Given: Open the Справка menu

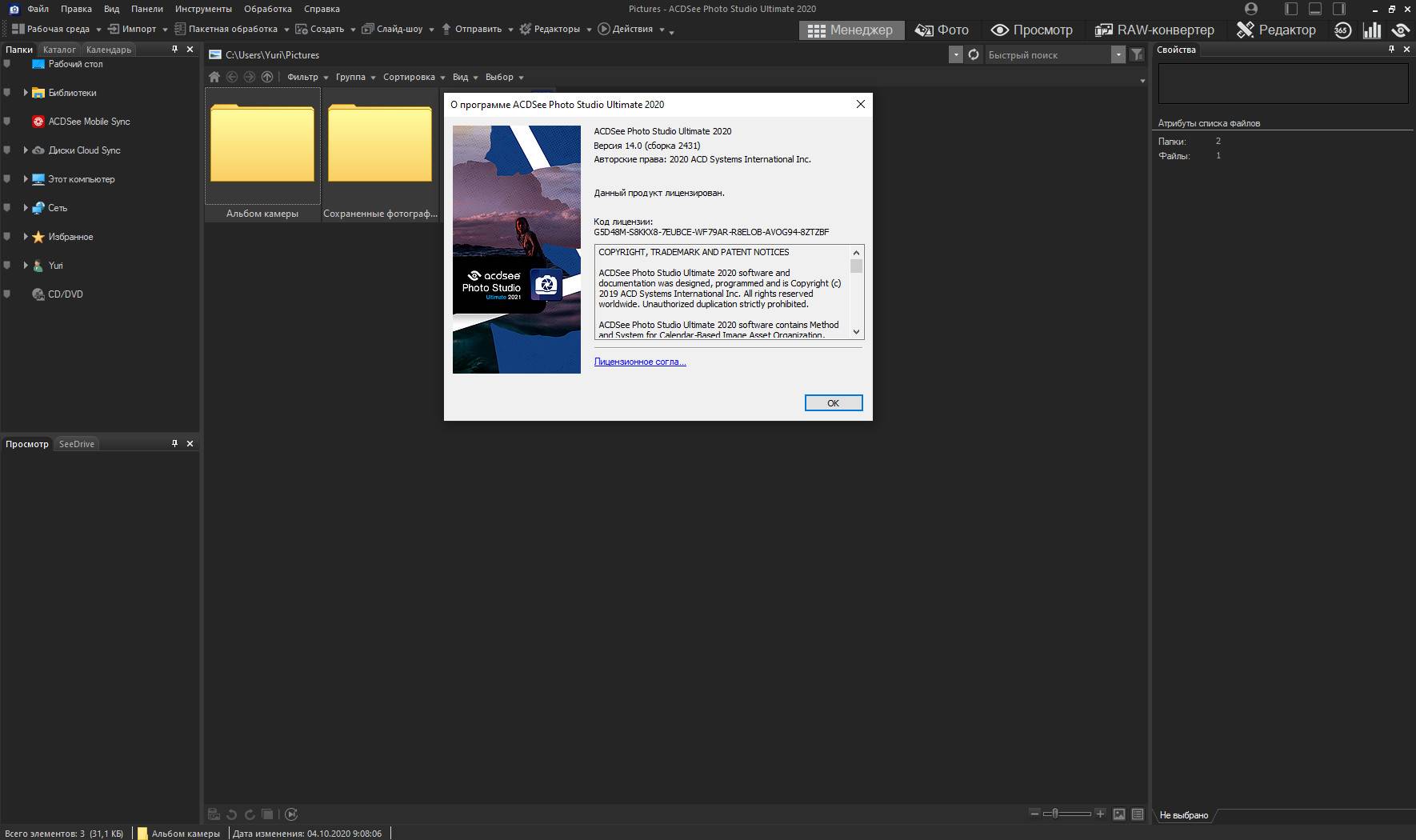Looking at the screenshot, I should [x=322, y=9].
